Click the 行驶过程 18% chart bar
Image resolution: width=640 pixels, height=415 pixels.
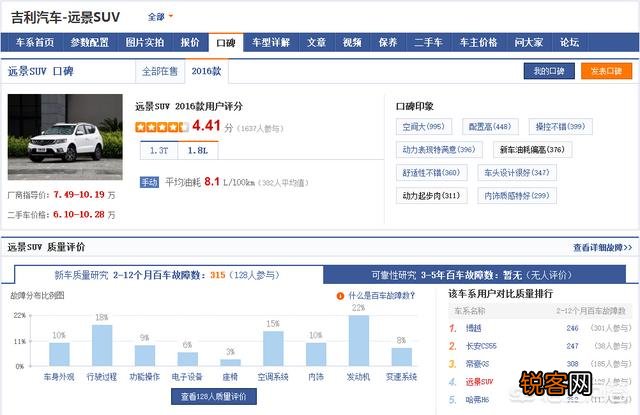tap(102, 345)
